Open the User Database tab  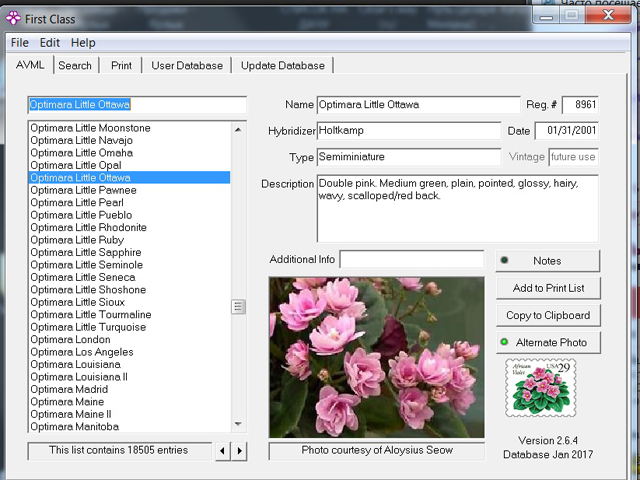point(187,66)
